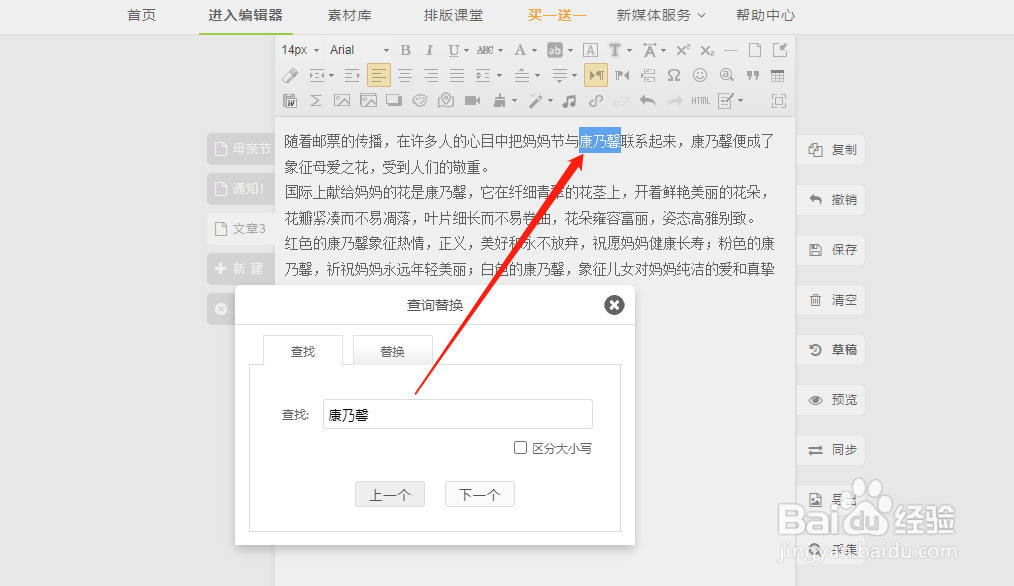Toggle bold formatting
The image size is (1014, 586).
click(x=405, y=50)
